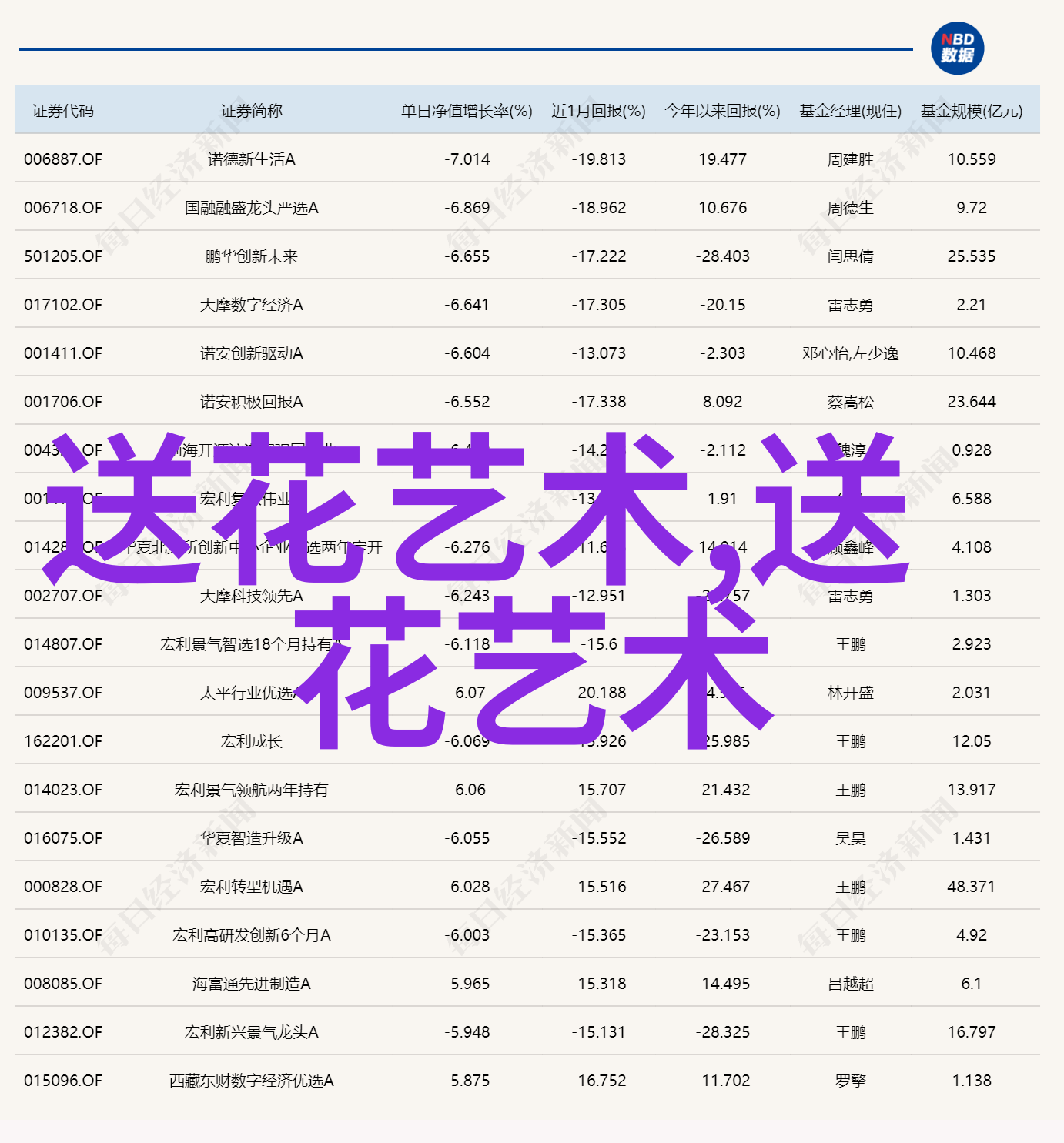Select fund name 西藏东财数字经济优选A
This screenshot has height=1143, width=1064.
(x=252, y=1081)
